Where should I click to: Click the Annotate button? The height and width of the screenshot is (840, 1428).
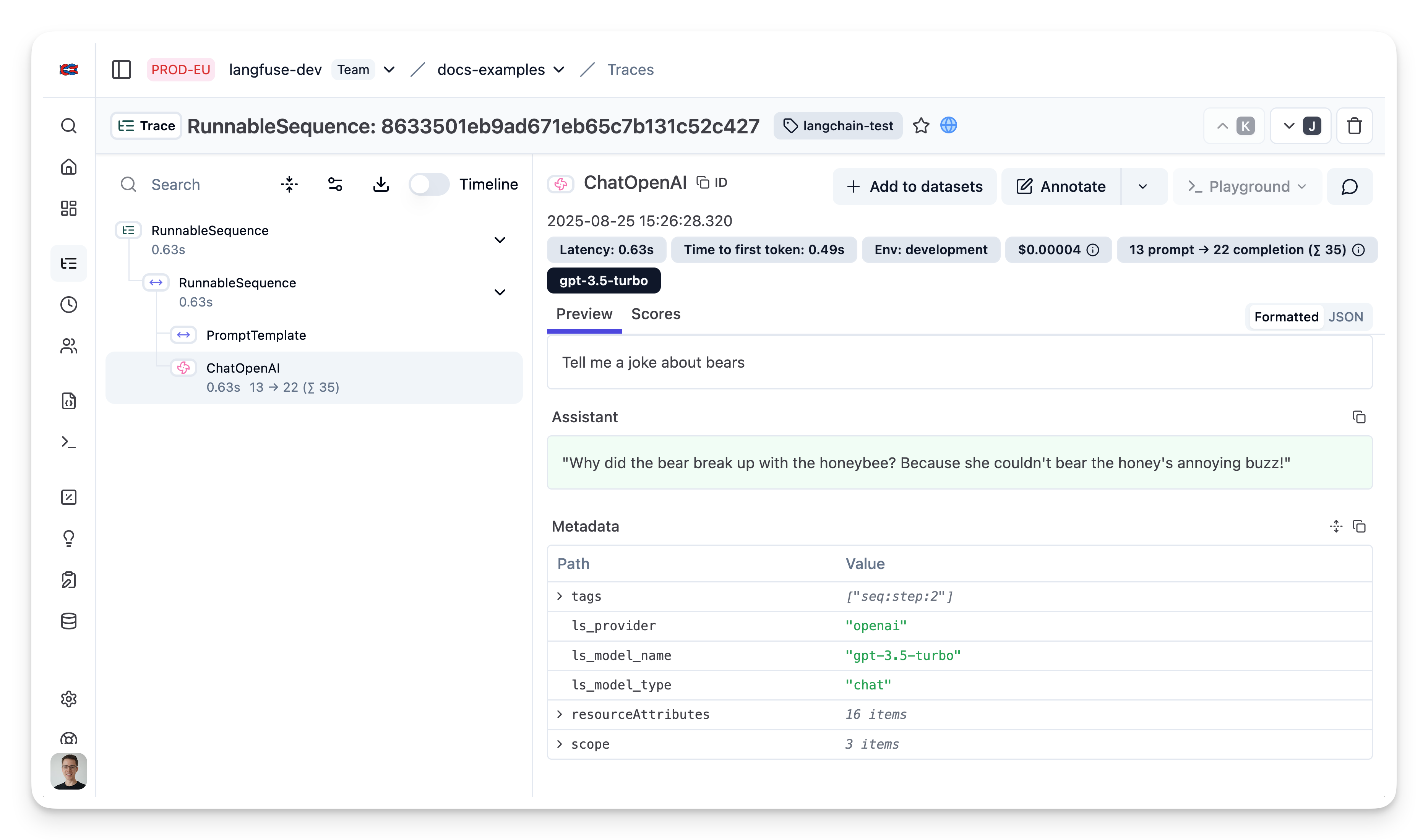(x=1061, y=186)
